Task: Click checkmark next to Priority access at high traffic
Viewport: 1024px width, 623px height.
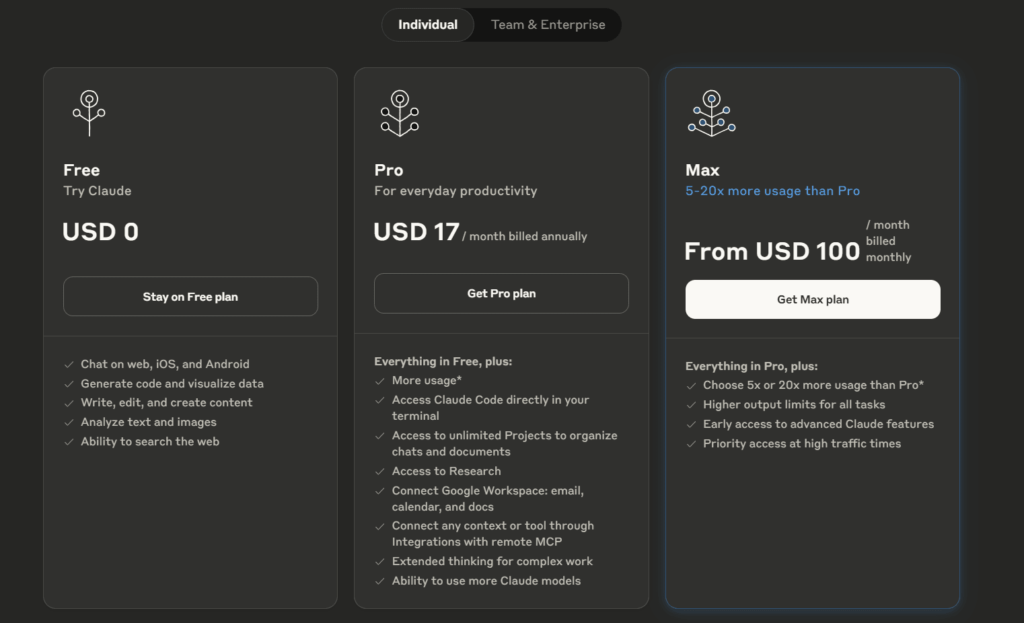Action: 691,444
